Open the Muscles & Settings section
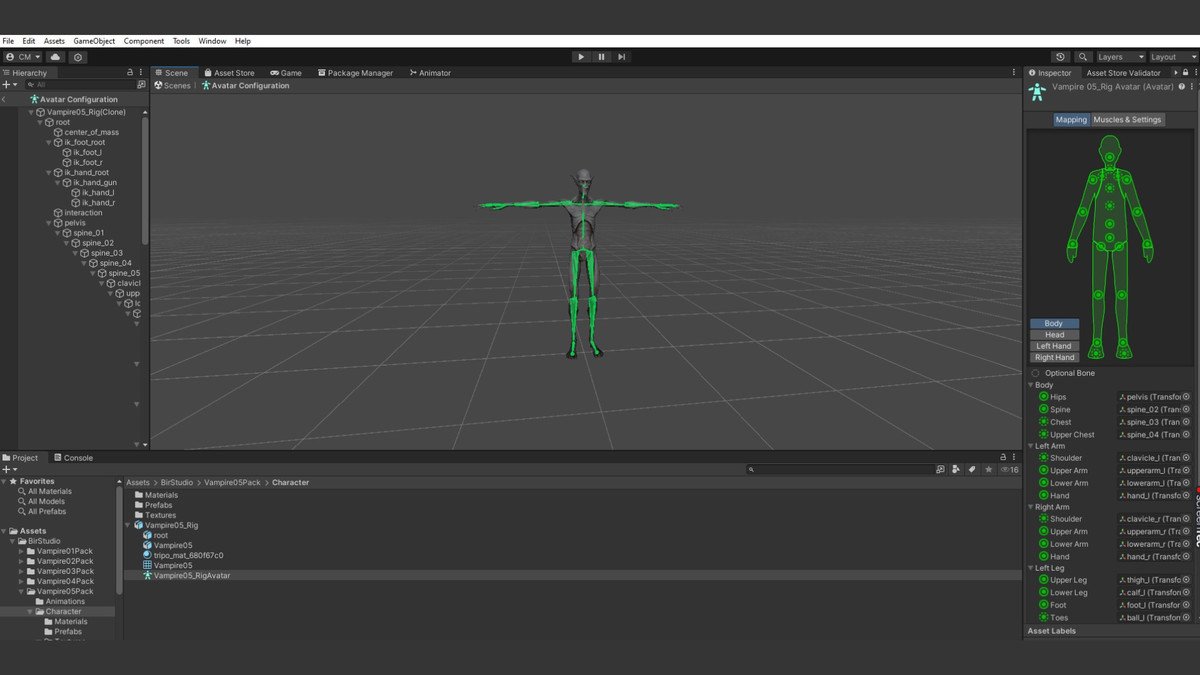The height and width of the screenshot is (675, 1200). (1127, 119)
